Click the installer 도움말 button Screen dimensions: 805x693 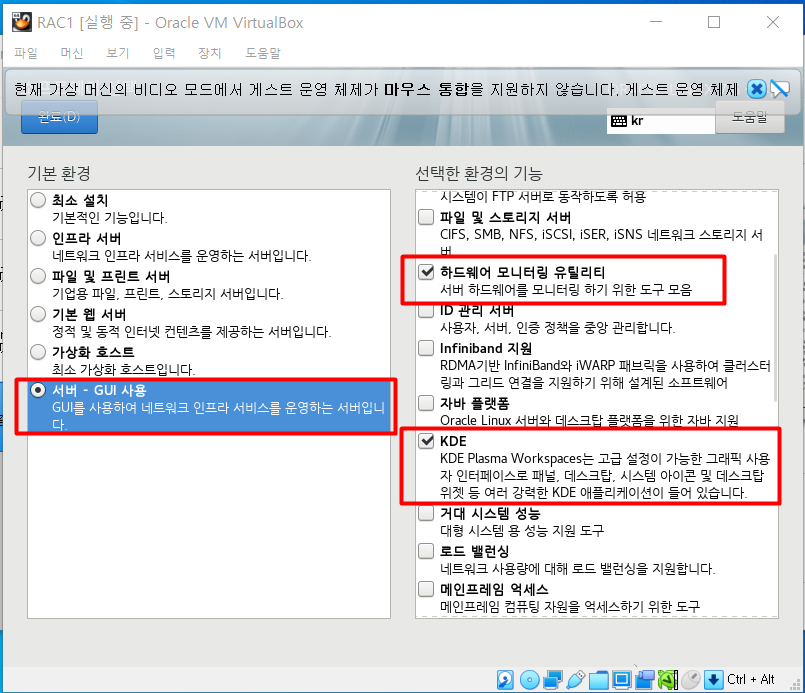point(750,118)
